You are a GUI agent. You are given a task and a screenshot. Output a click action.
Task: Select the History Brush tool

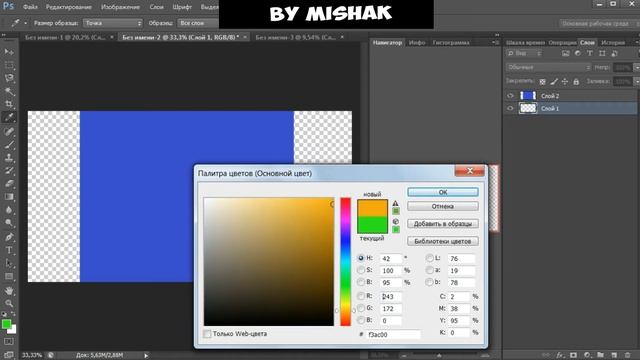tap(9, 171)
